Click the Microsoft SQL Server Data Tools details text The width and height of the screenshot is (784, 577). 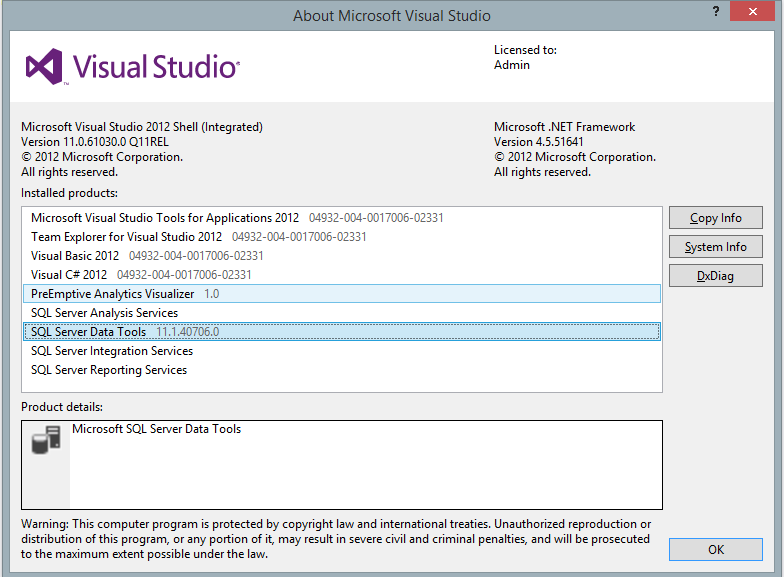156,429
